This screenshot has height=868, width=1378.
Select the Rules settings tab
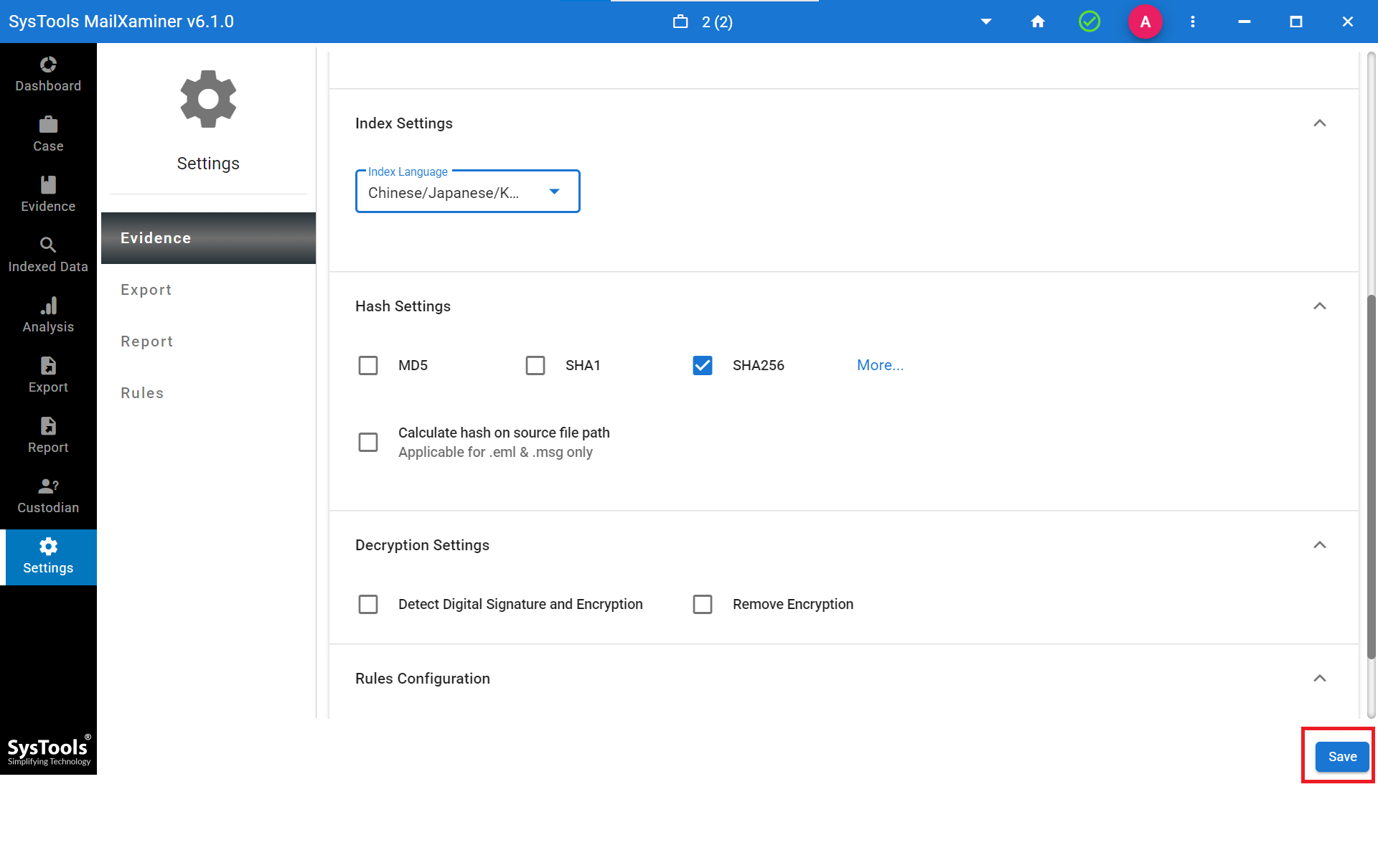click(142, 393)
